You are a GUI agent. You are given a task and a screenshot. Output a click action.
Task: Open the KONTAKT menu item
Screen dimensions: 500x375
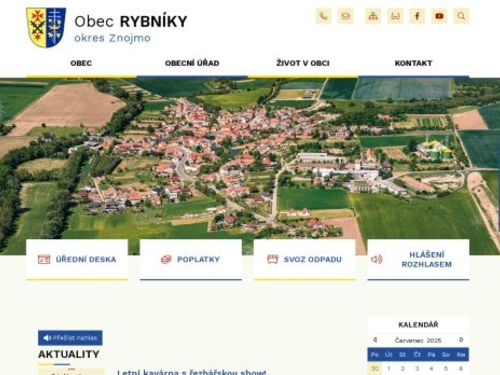413,63
